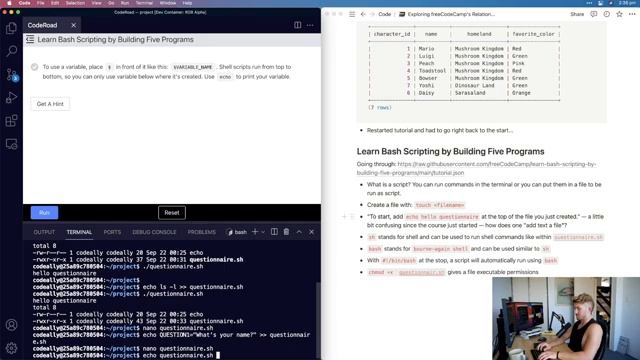Image resolution: width=640 pixels, height=360 pixels.
Task: Open the raw.githubusercontent.com tutorial.json link
Action: point(476,168)
